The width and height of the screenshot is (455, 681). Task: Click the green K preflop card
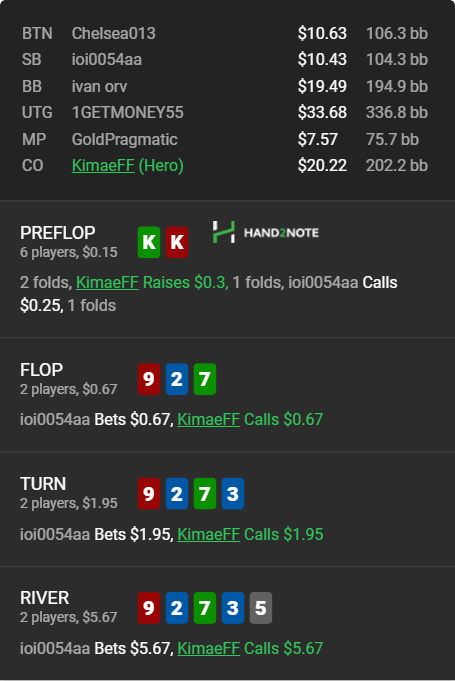149,242
